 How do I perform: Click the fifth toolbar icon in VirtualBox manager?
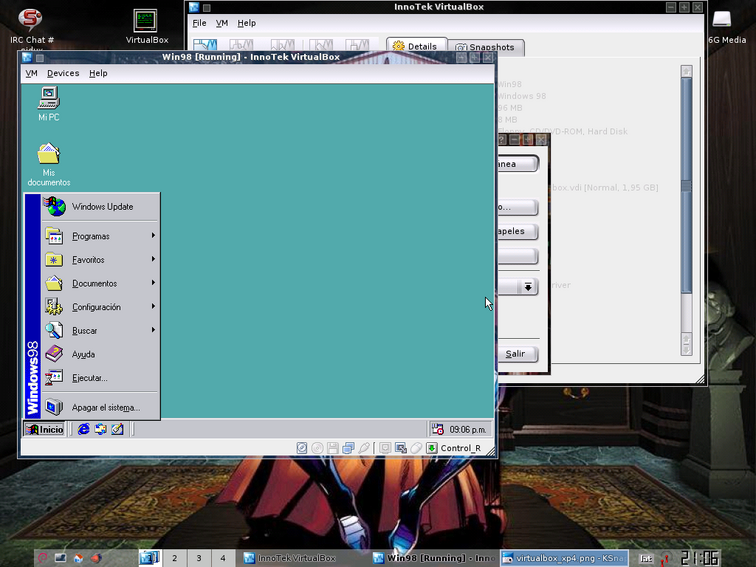pyautogui.click(x=357, y=44)
